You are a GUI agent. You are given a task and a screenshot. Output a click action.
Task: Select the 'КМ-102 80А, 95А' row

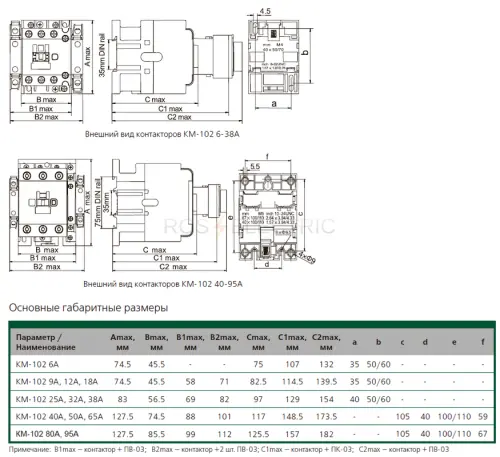(252, 434)
